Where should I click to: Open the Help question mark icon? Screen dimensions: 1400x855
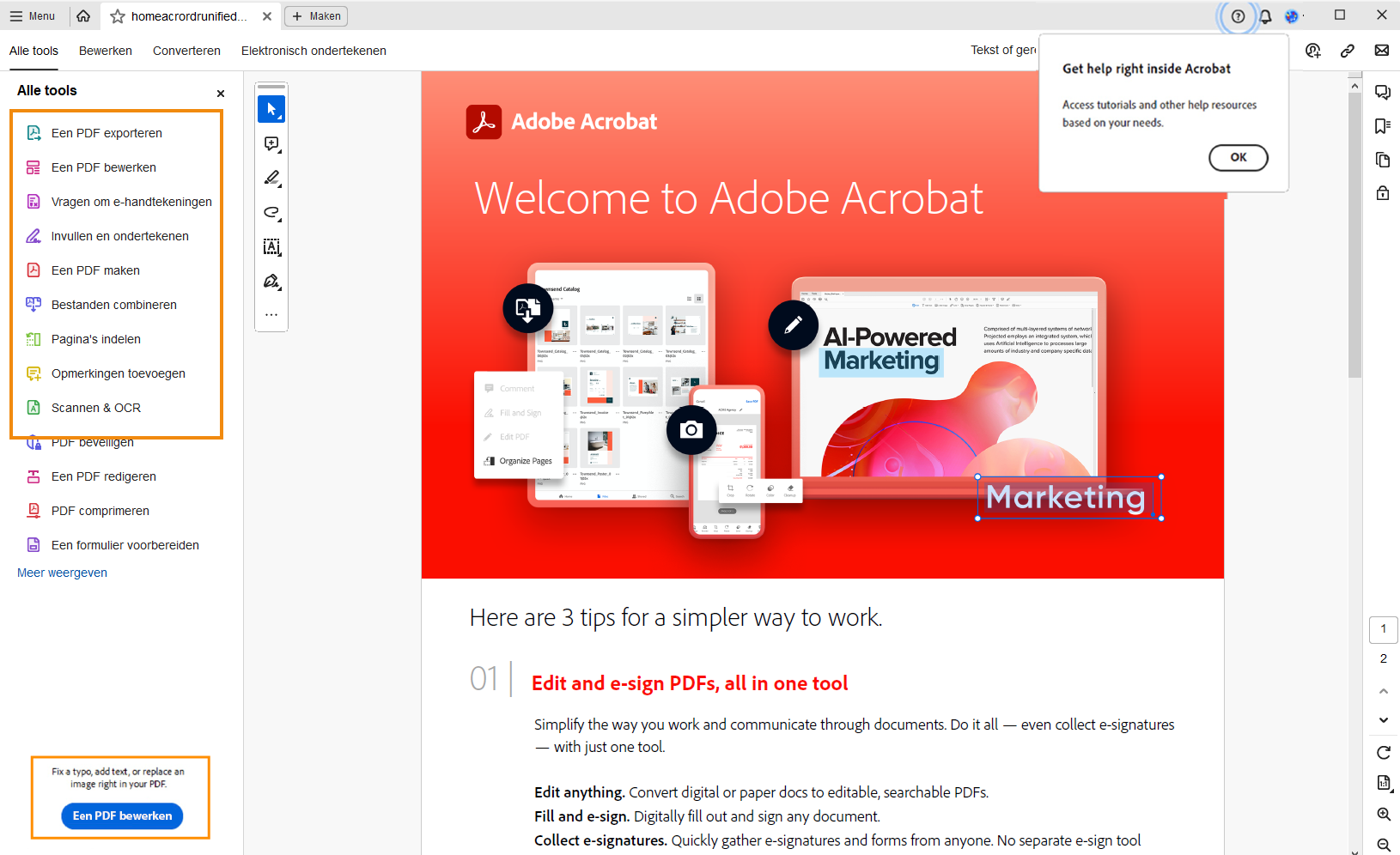point(1238,16)
